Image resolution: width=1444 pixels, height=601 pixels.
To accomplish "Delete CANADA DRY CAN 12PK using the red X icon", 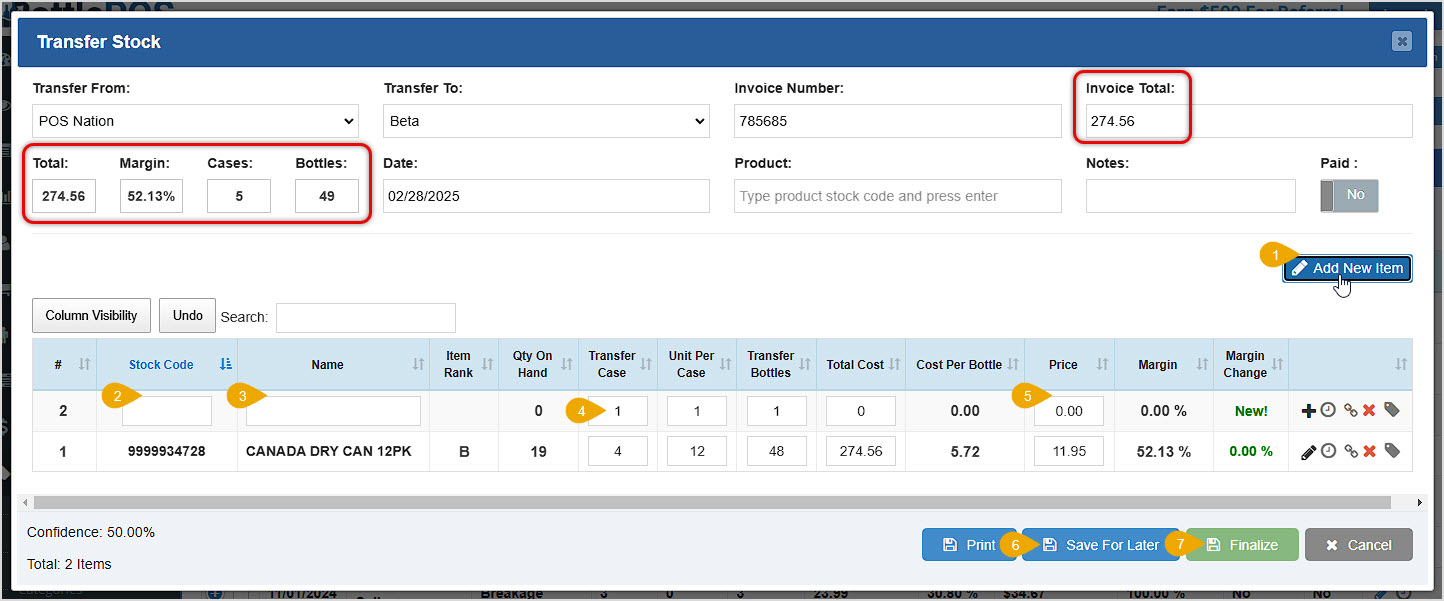I will (x=1370, y=451).
